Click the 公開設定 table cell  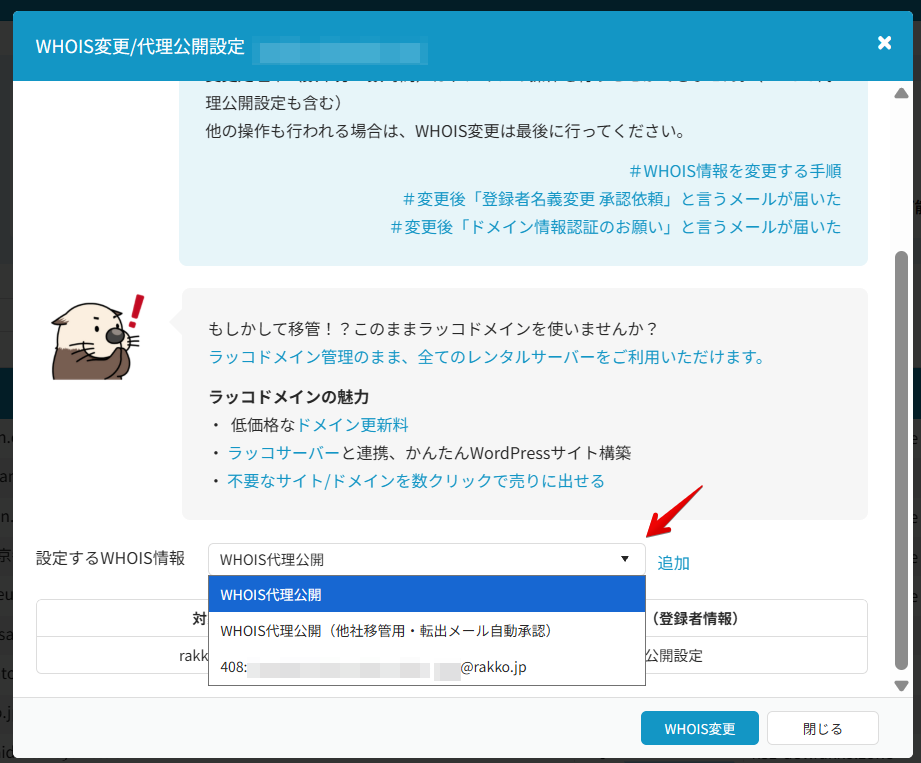674,656
